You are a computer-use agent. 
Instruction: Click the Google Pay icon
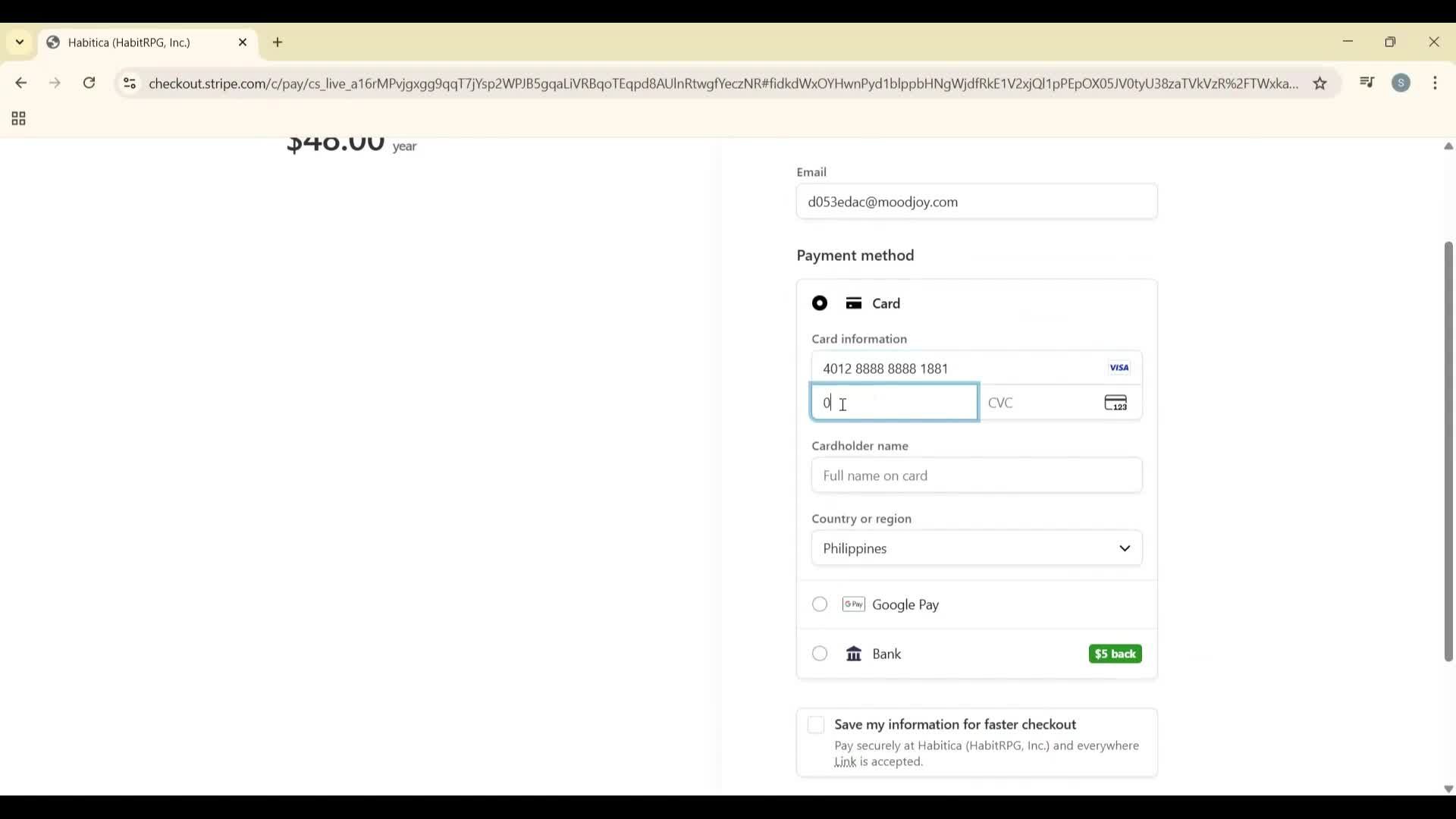[853, 604]
